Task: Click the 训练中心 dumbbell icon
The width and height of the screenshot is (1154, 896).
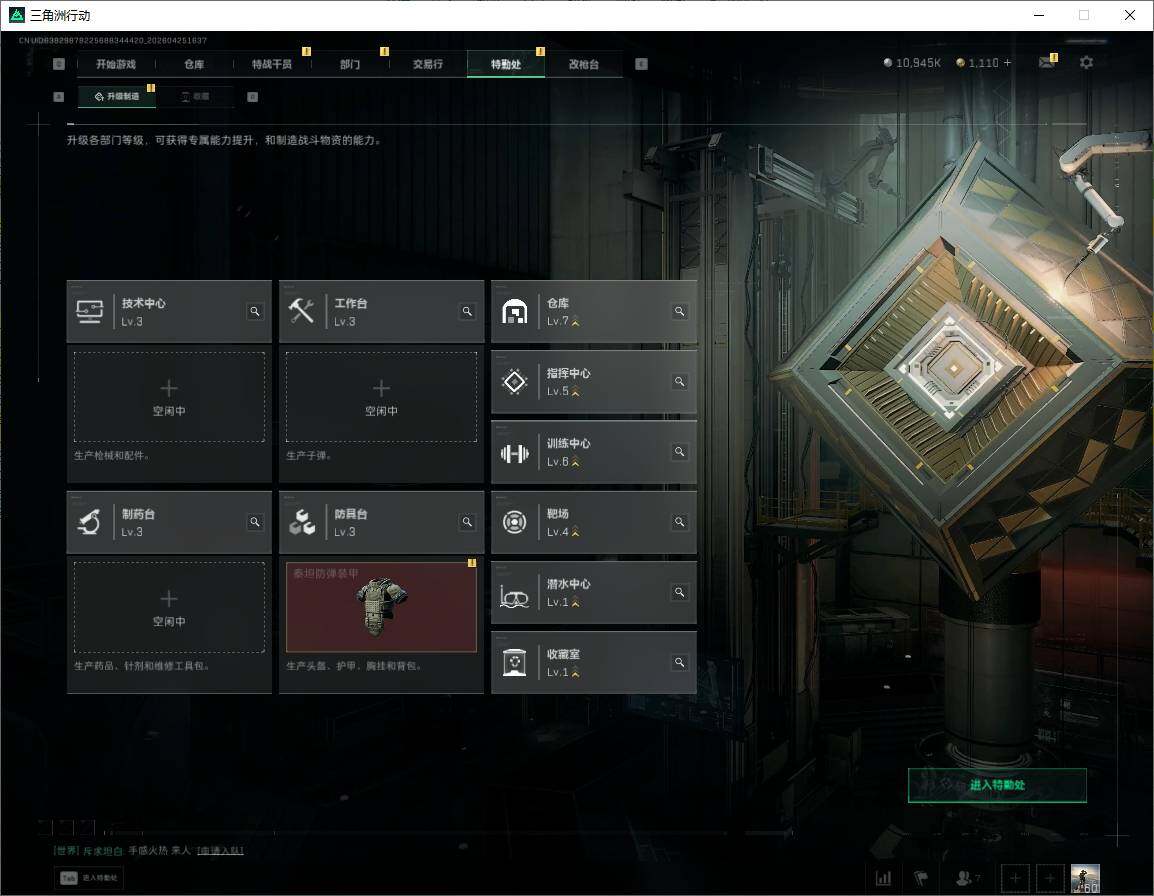Action: (x=514, y=454)
